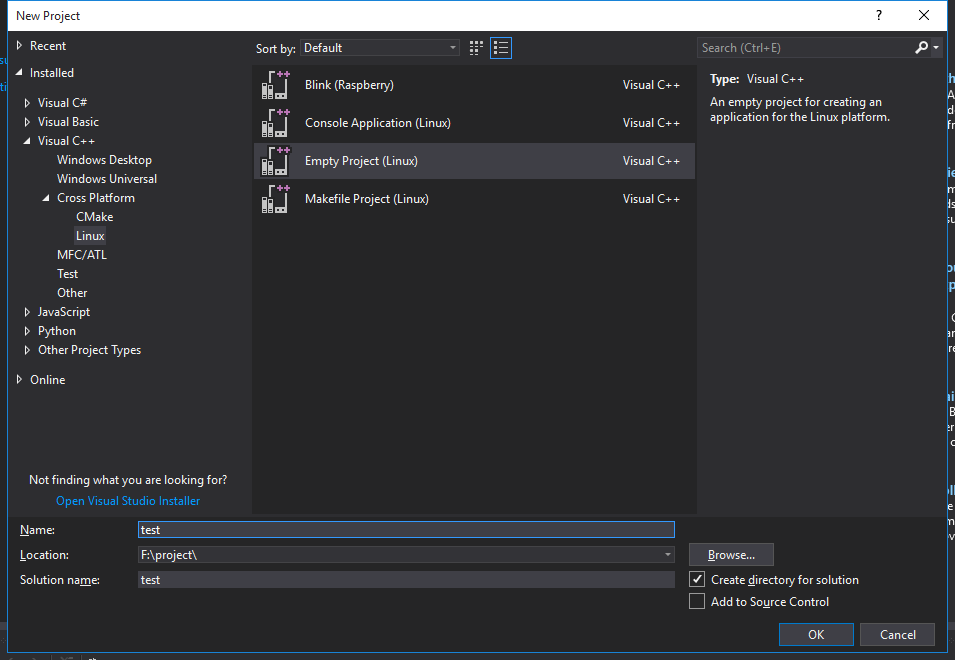The height and width of the screenshot is (660, 955).
Task: Switch to medium icons list view
Action: click(501, 48)
